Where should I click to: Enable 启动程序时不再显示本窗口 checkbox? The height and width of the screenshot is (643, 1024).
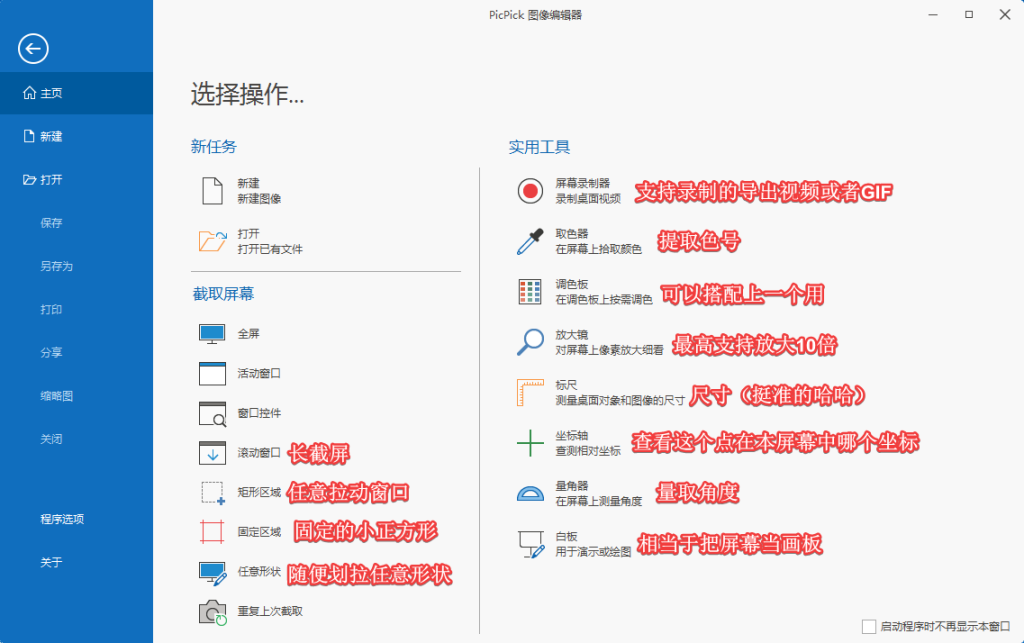pyautogui.click(x=869, y=627)
